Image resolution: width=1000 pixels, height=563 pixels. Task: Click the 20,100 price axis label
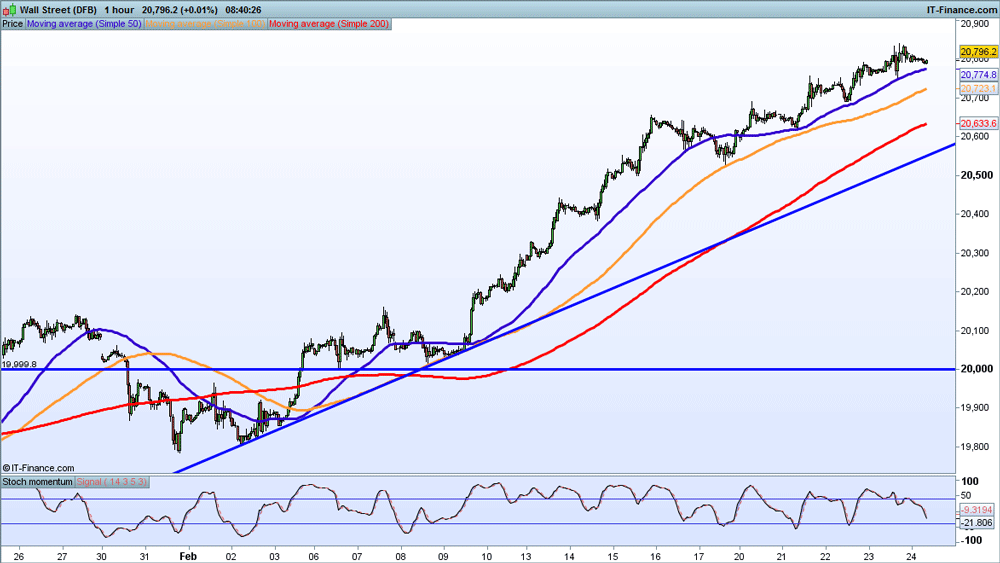[975, 330]
